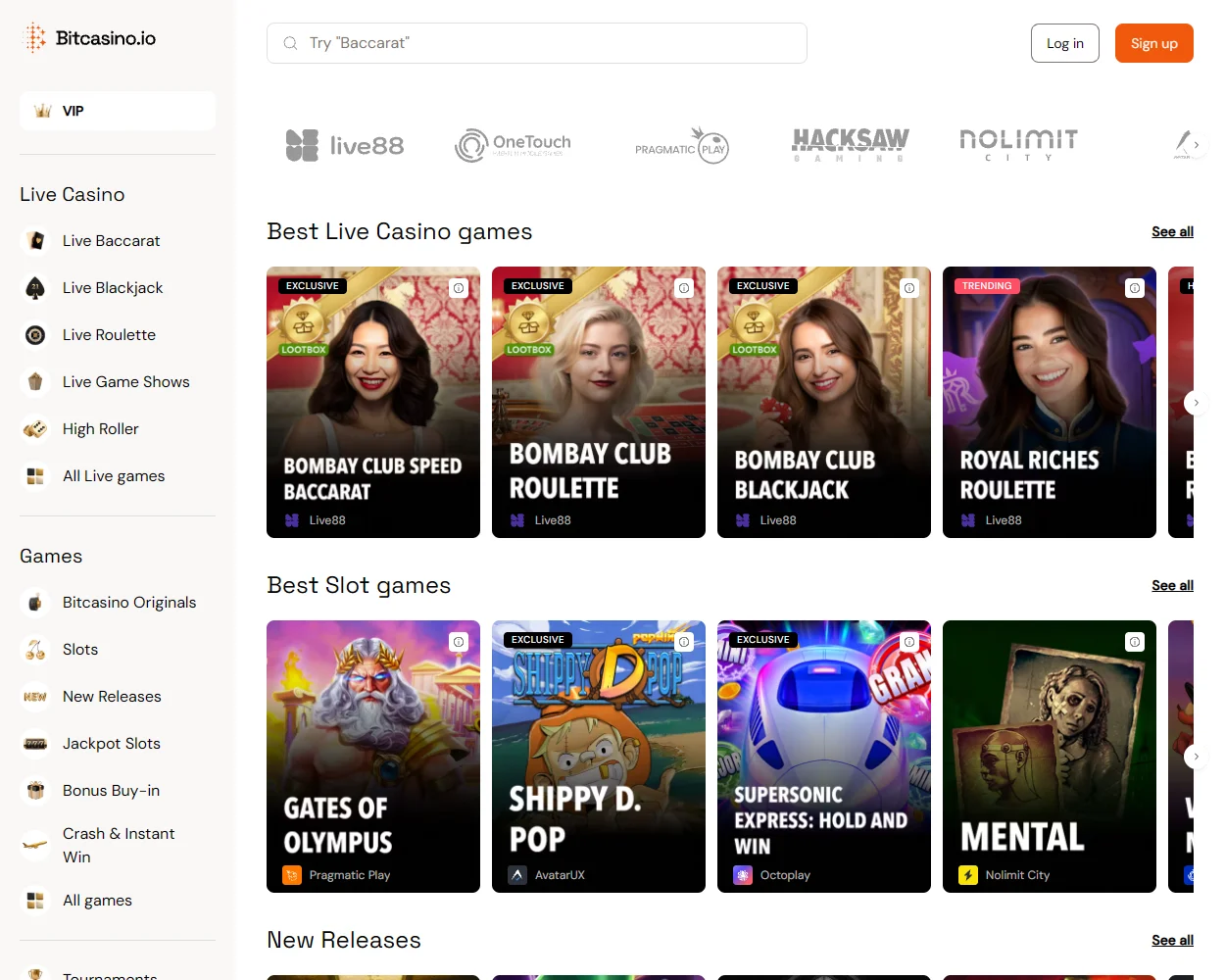The image size is (1225, 980).
Task: Open See all for Best Slot games
Action: [1172, 585]
